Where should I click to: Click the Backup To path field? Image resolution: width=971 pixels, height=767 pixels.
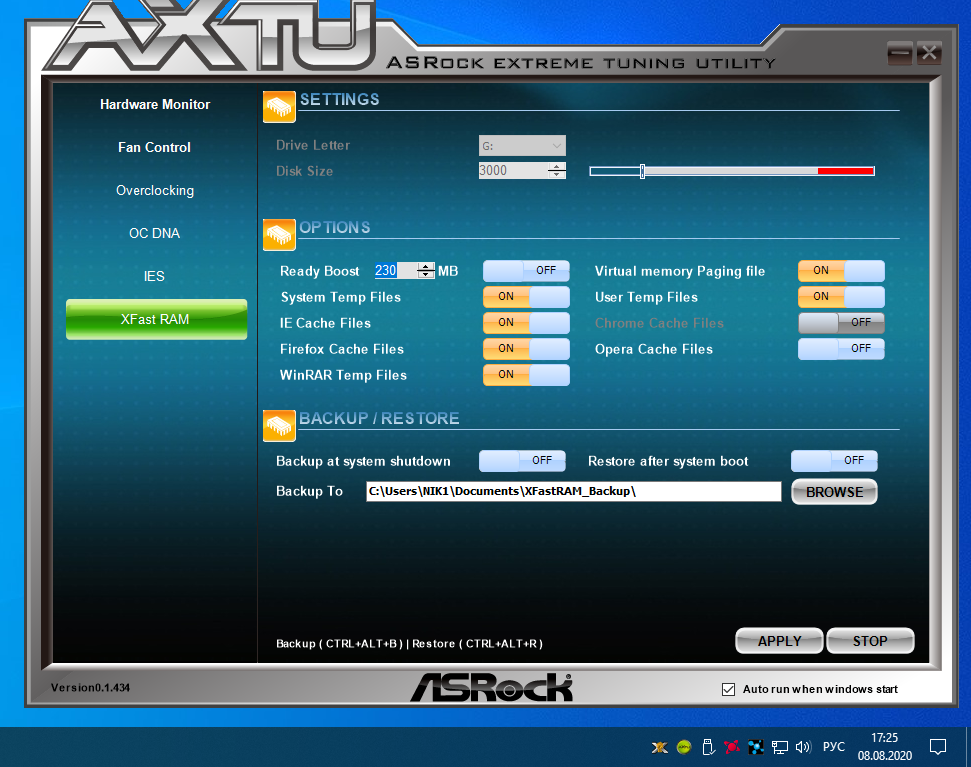click(573, 492)
